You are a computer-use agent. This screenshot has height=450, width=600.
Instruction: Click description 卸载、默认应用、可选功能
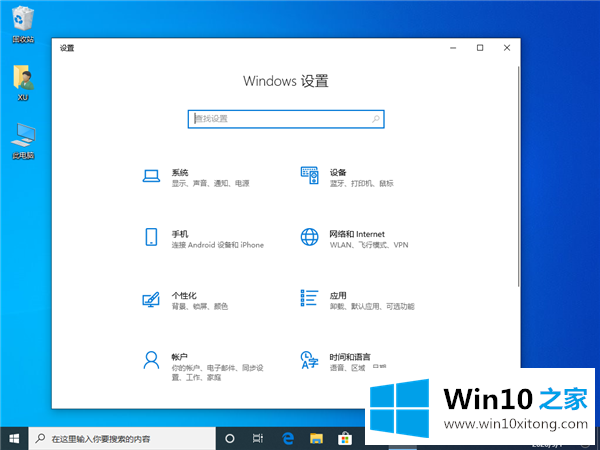click(x=372, y=307)
